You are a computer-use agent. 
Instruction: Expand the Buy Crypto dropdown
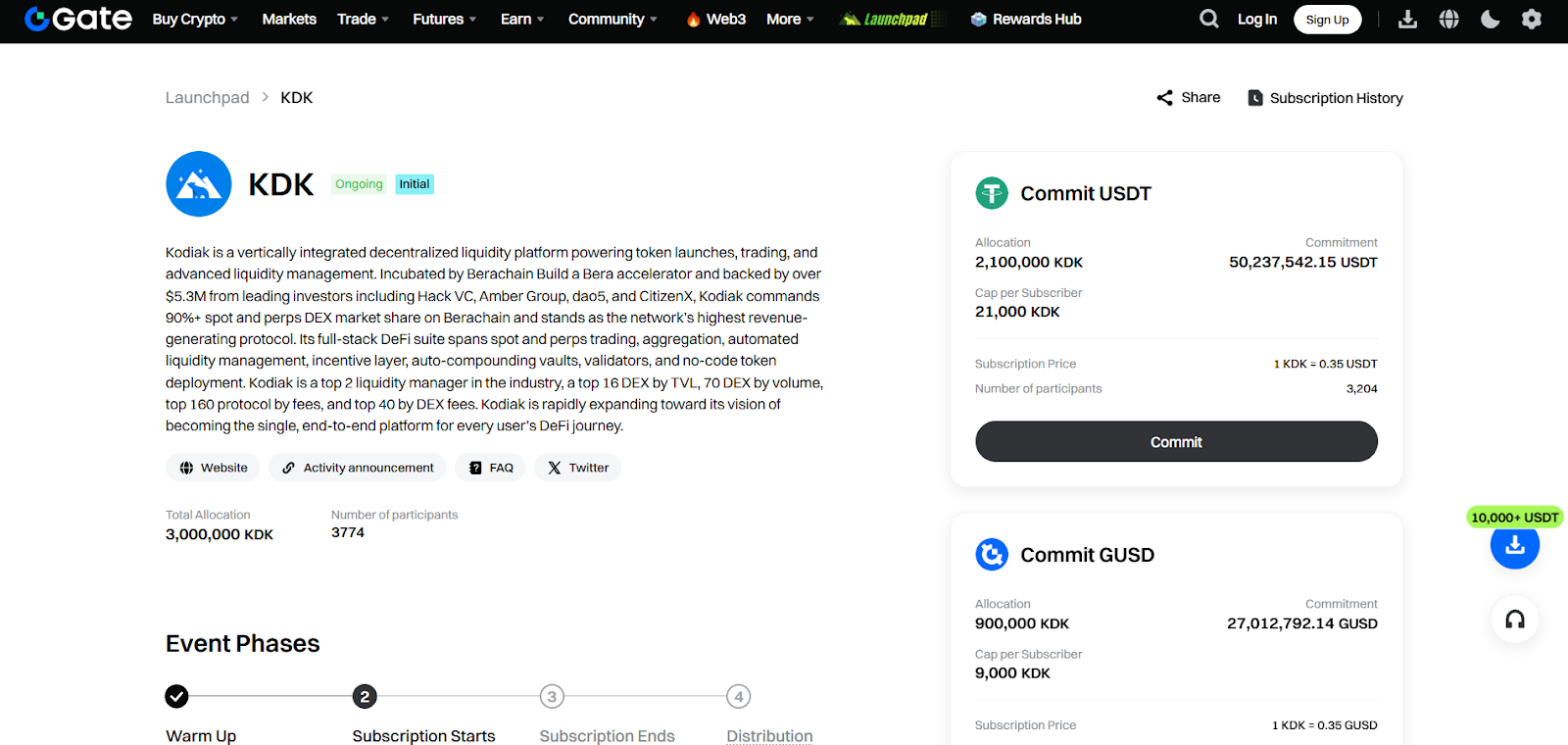tap(195, 19)
